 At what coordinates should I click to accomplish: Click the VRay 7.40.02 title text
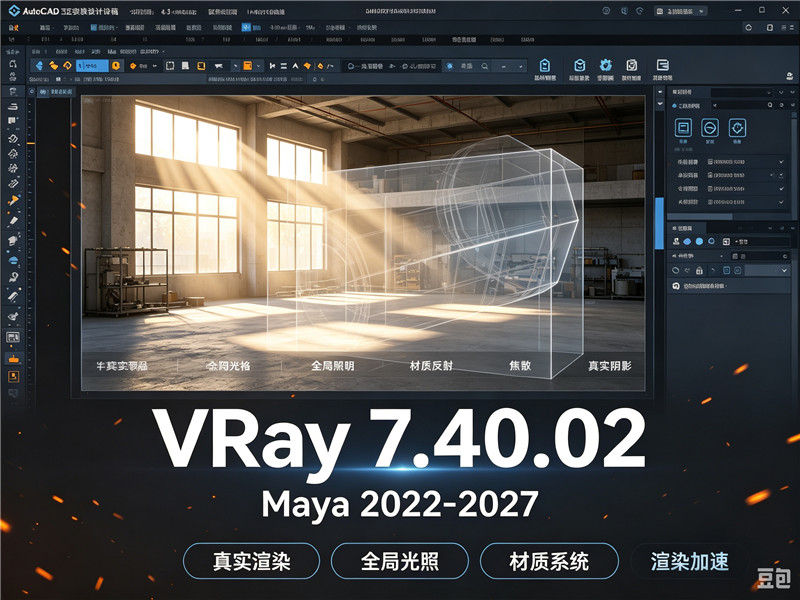400,443
